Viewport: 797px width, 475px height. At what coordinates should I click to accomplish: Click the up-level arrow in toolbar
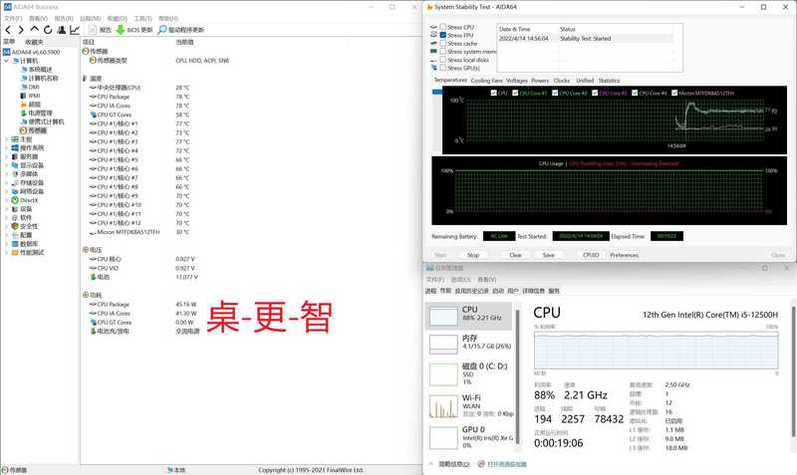(34, 29)
